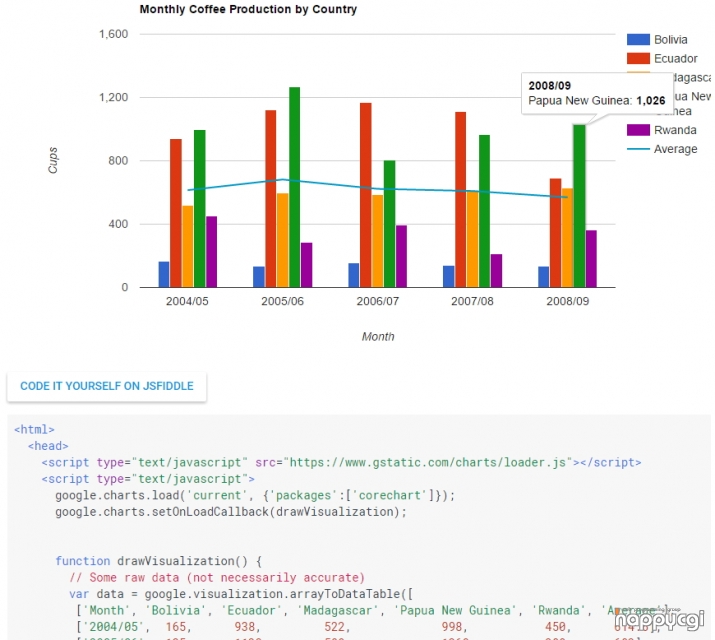The image size is (715, 640).
Task: Click the 2006/07 Ecuador red bar
Action: (x=366, y=195)
